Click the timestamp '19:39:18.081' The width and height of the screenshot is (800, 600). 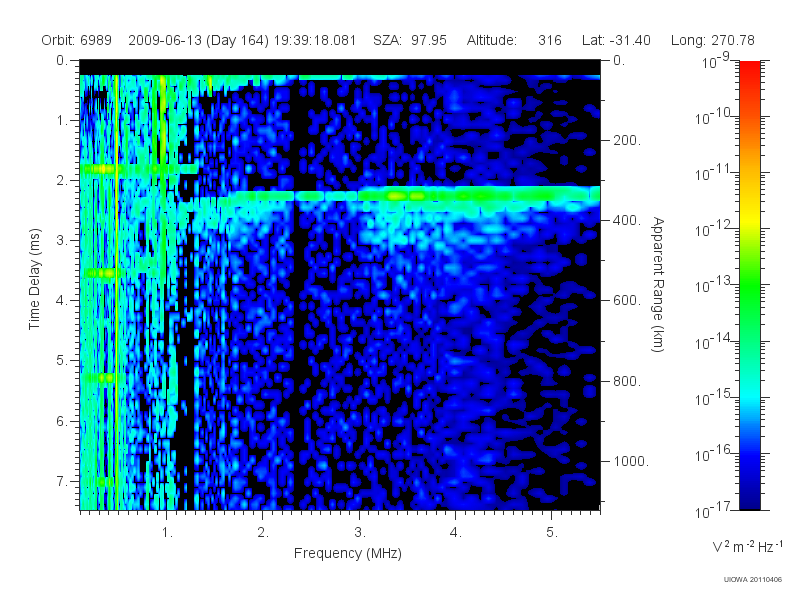click(315, 40)
